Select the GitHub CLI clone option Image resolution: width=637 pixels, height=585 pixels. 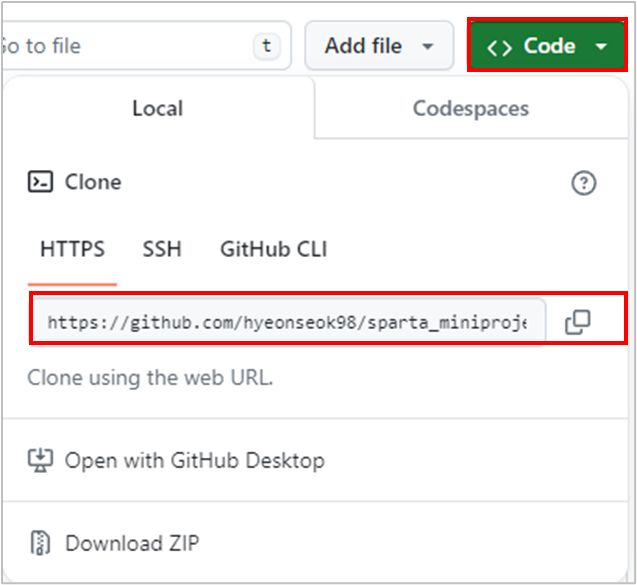[273, 249]
